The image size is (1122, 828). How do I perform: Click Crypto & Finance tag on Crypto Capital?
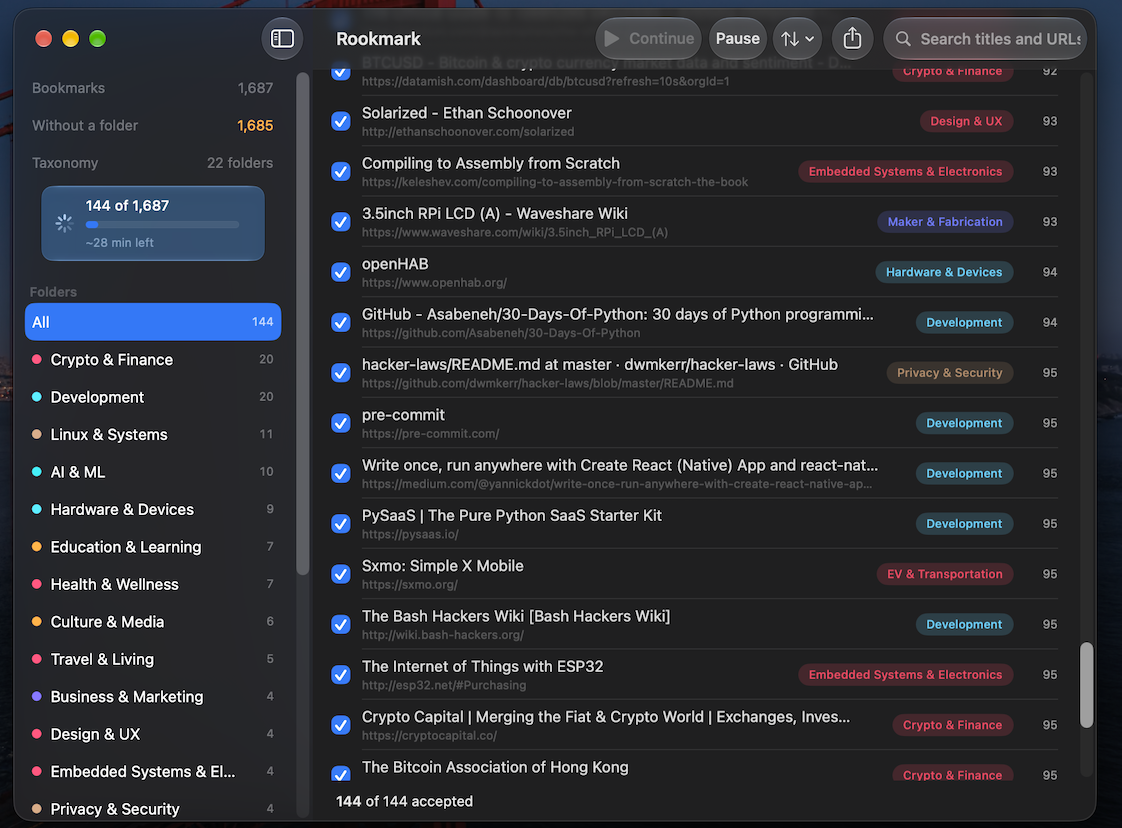(952, 725)
